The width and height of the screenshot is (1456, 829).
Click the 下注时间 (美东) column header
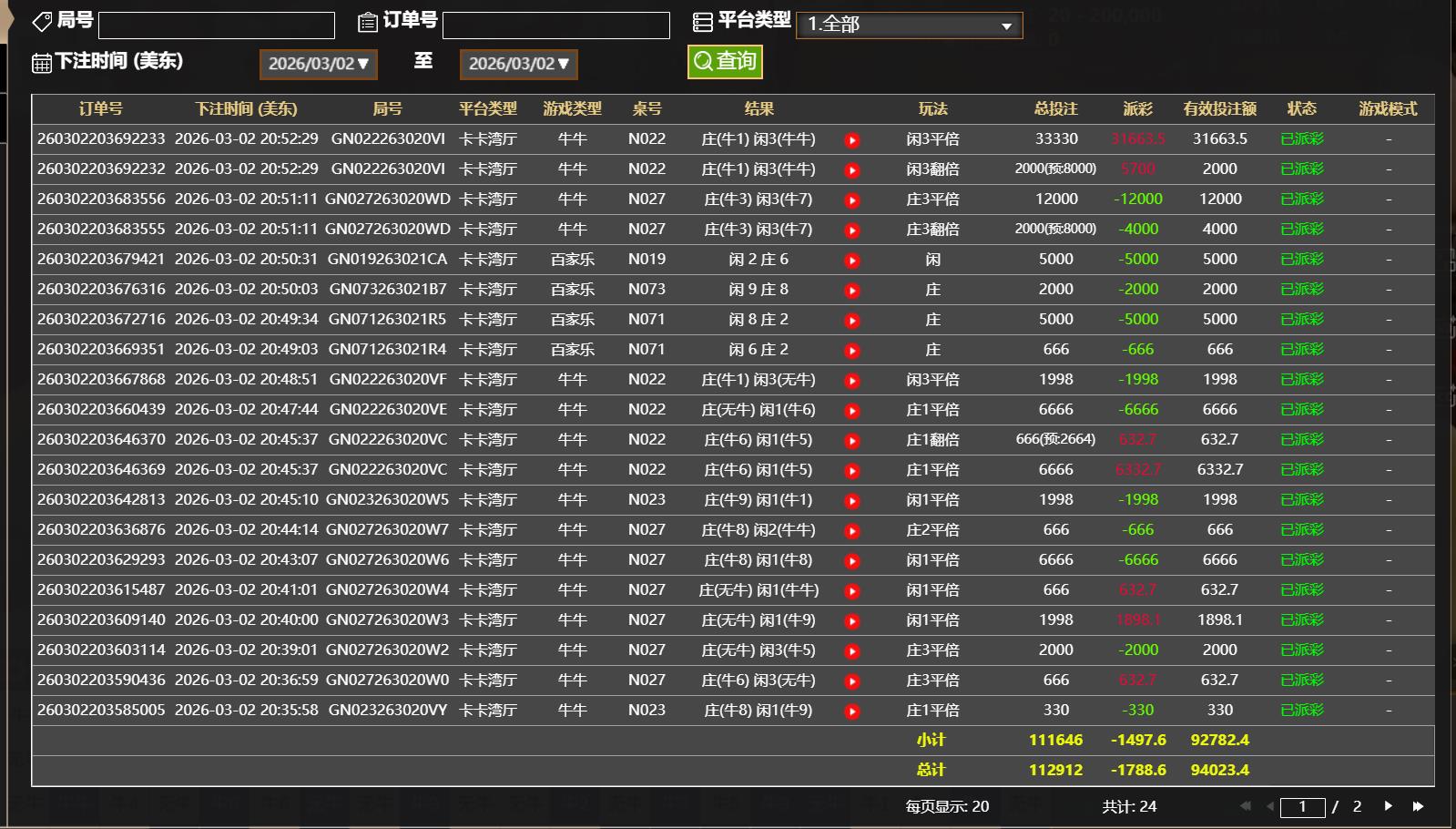246,109
